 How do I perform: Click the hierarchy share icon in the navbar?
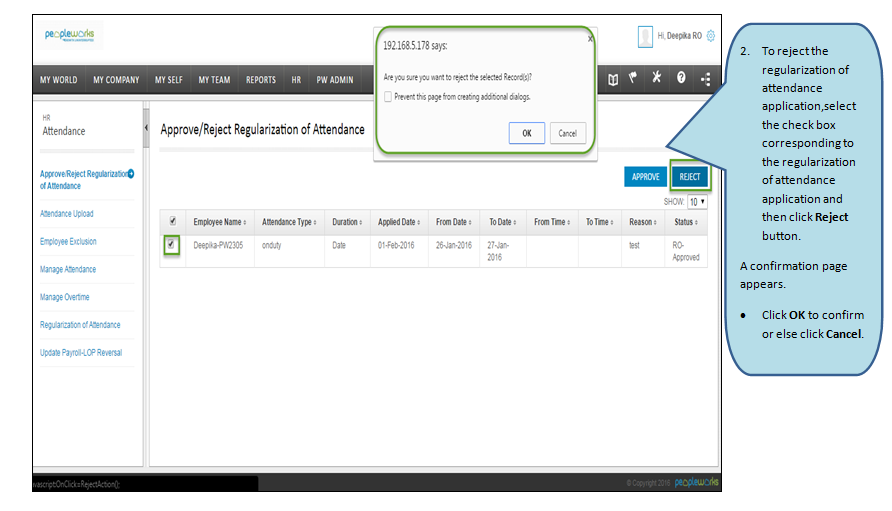pos(706,79)
